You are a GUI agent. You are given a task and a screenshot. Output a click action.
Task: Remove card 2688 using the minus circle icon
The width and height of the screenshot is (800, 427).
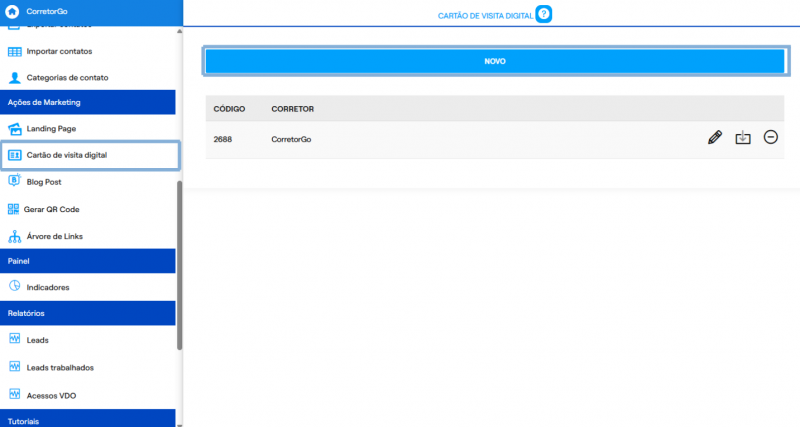click(x=770, y=137)
